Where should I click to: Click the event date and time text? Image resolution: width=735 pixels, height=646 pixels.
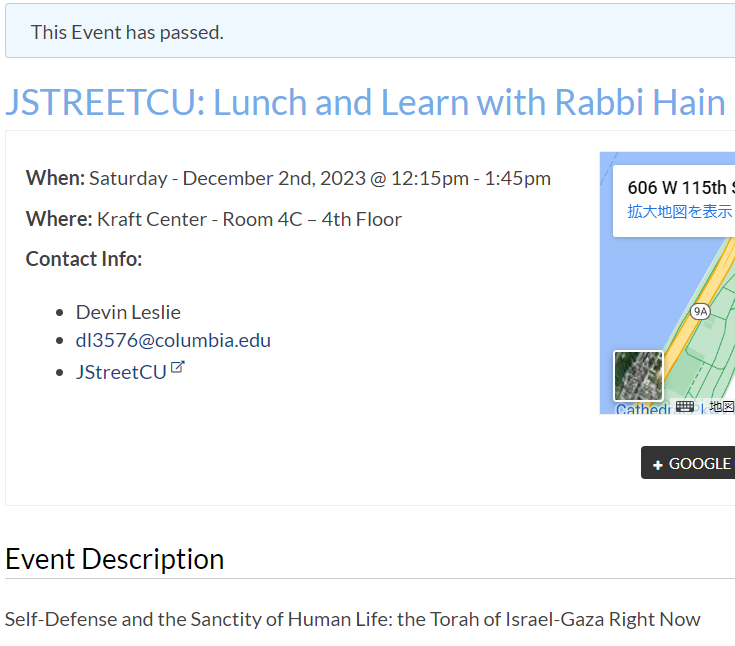[319, 178]
